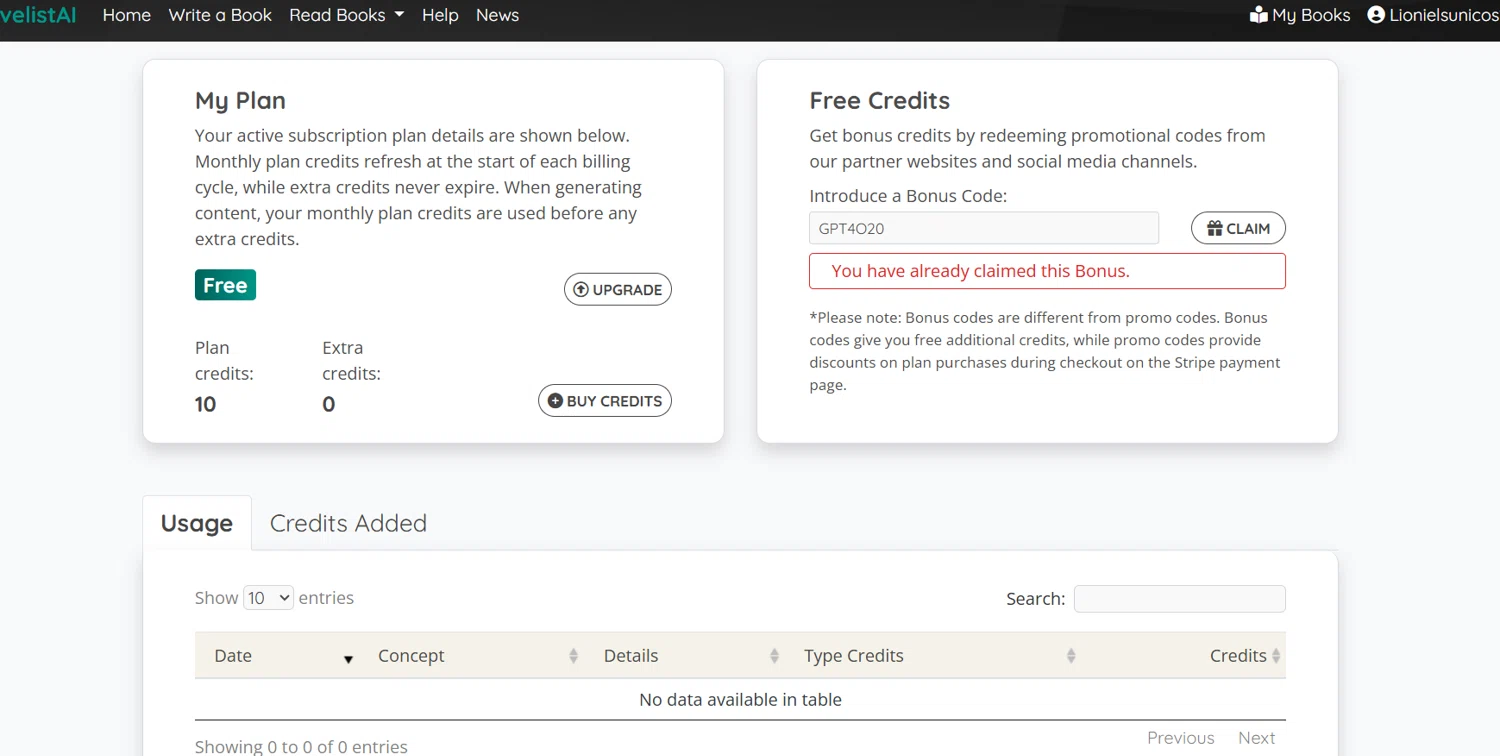Viewport: 1500px width, 756px height.
Task: Open the Show entries count dropdown
Action: click(268, 598)
